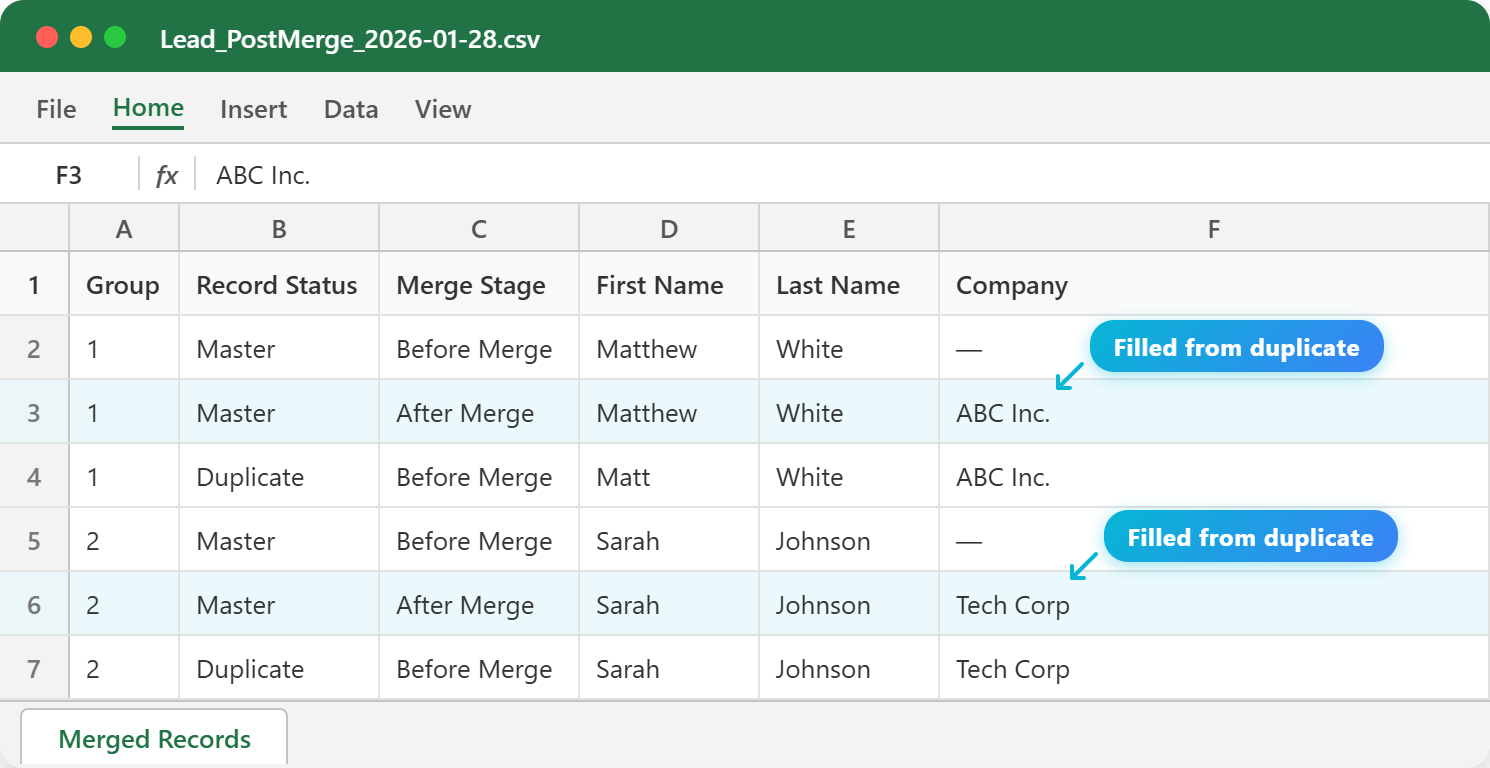1490x768 pixels.
Task: Switch to the View menu
Action: [442, 108]
